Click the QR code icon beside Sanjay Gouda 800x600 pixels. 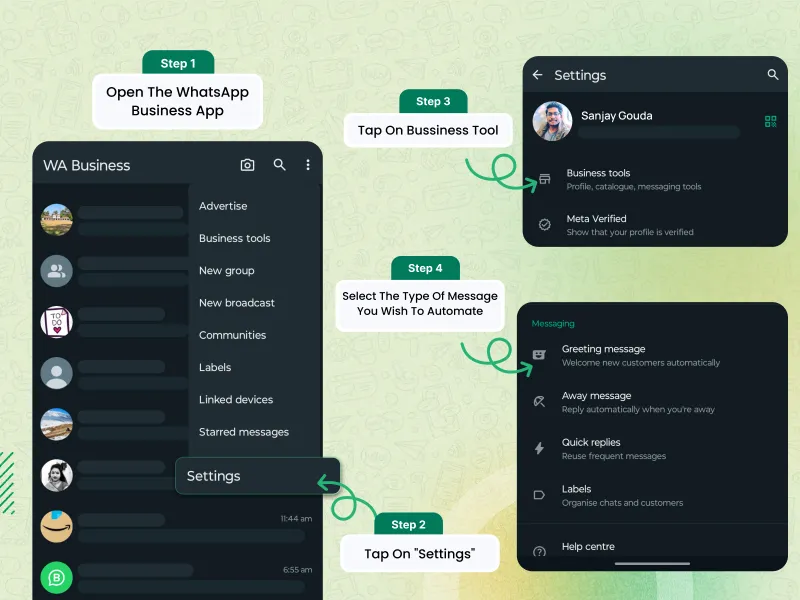coord(770,121)
